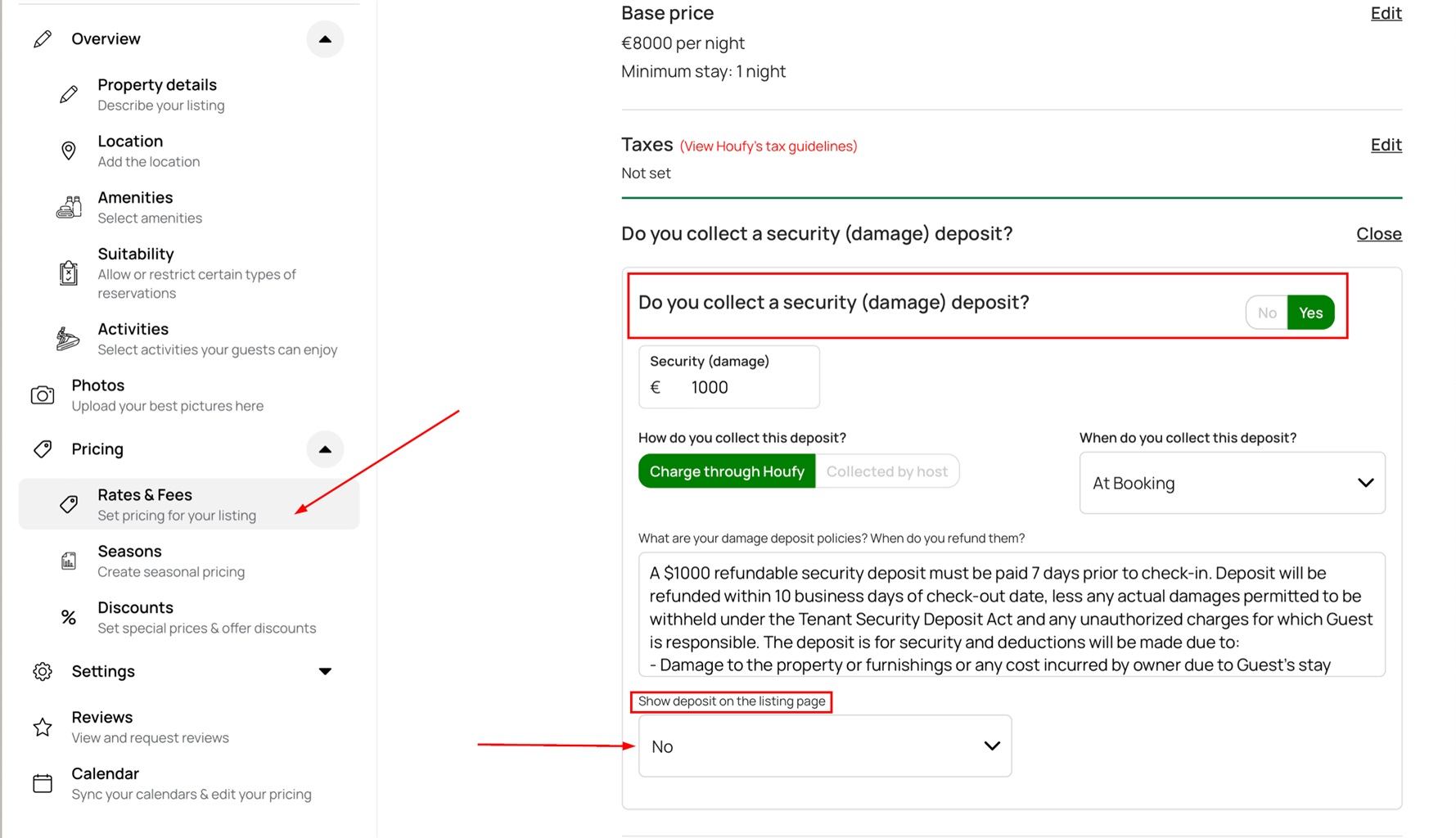Open the At Booking dropdown

[1232, 483]
